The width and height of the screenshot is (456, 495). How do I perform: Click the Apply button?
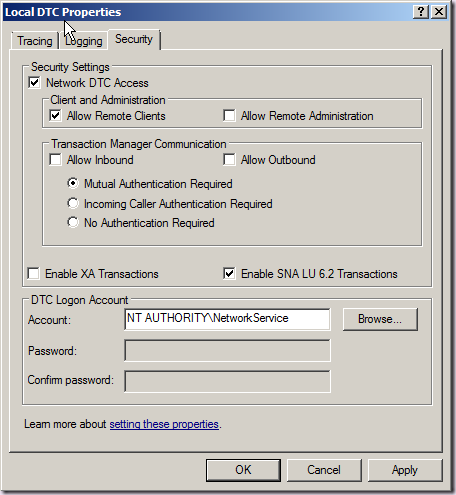click(405, 470)
